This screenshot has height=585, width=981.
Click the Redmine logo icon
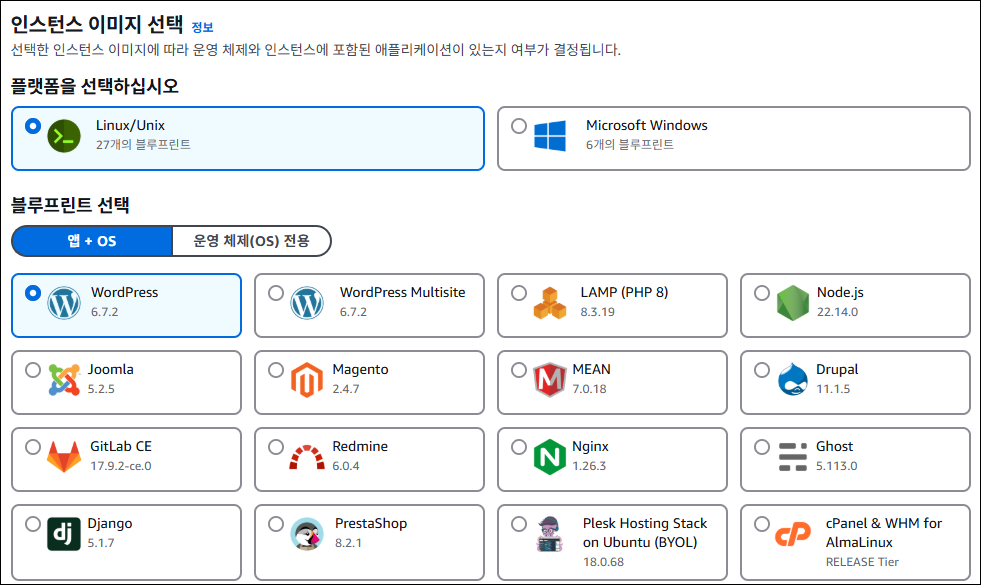[307, 457]
